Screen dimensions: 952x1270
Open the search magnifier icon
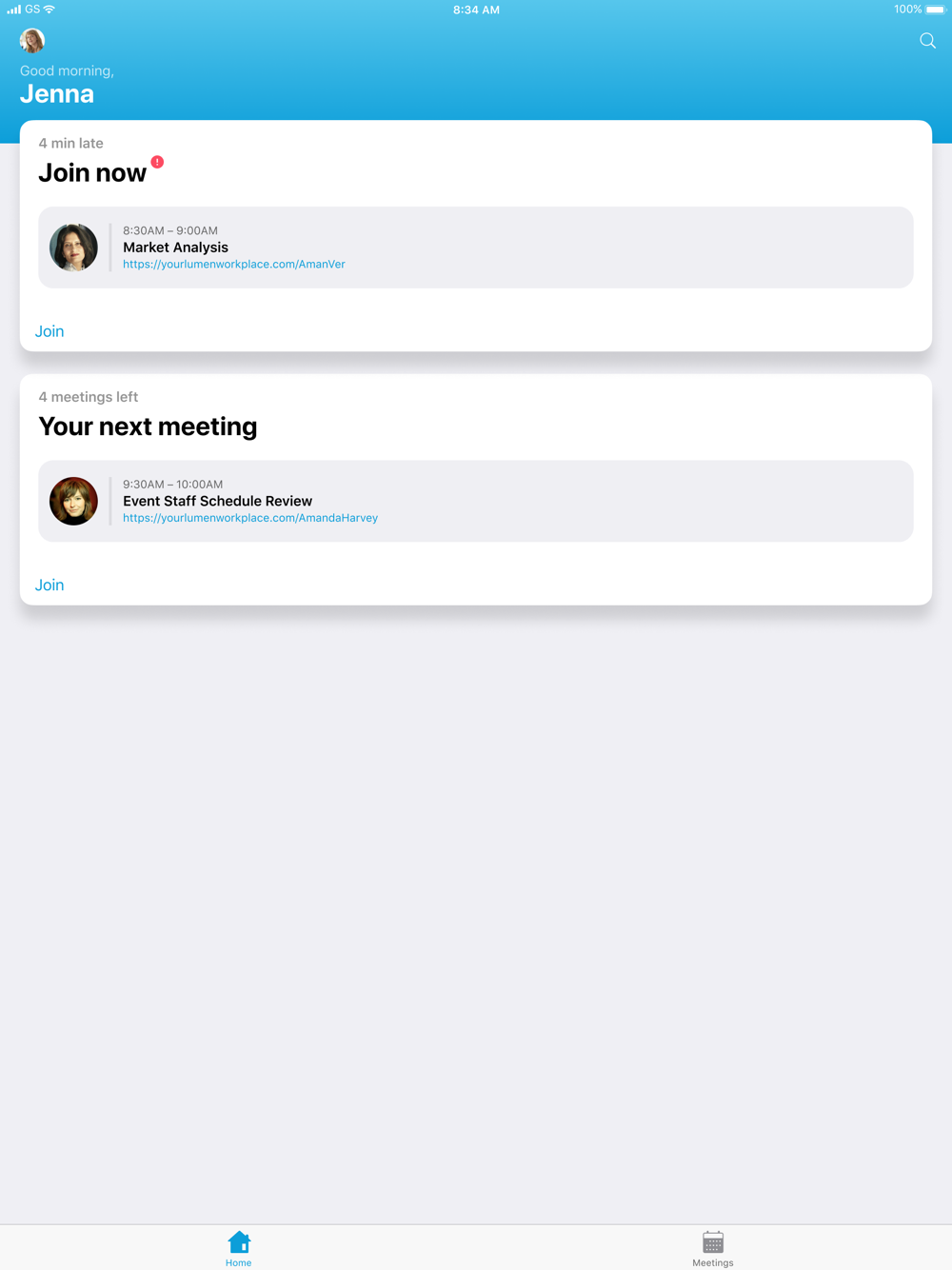[927, 41]
